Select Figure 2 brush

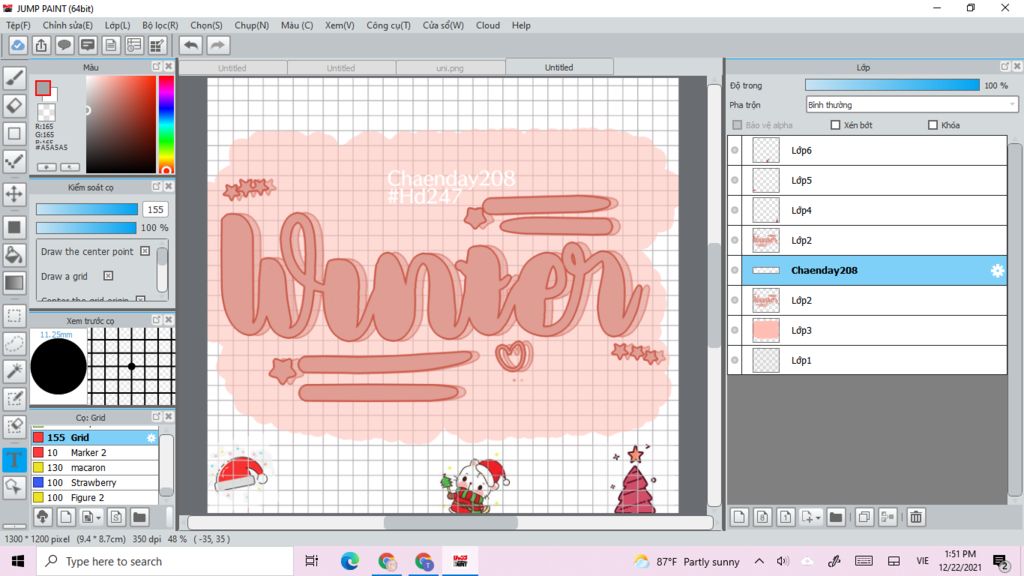click(95, 498)
